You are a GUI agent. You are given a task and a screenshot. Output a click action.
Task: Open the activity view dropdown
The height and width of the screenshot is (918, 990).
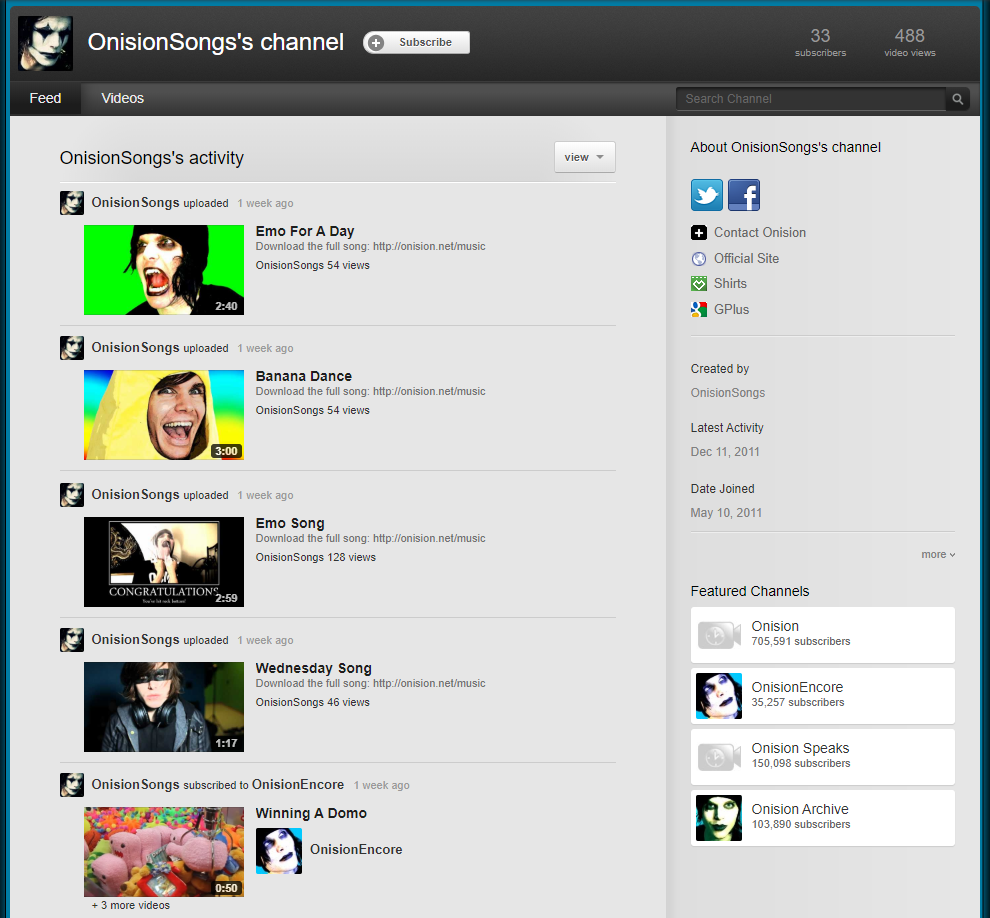click(x=585, y=157)
